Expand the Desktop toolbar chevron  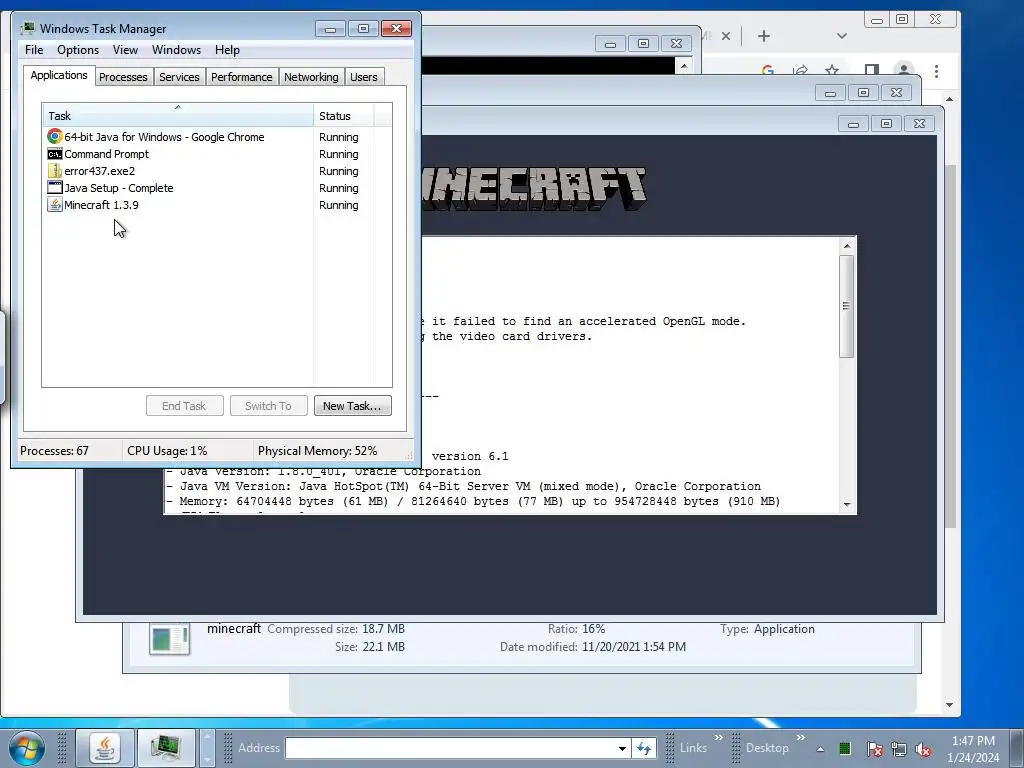coord(801,738)
